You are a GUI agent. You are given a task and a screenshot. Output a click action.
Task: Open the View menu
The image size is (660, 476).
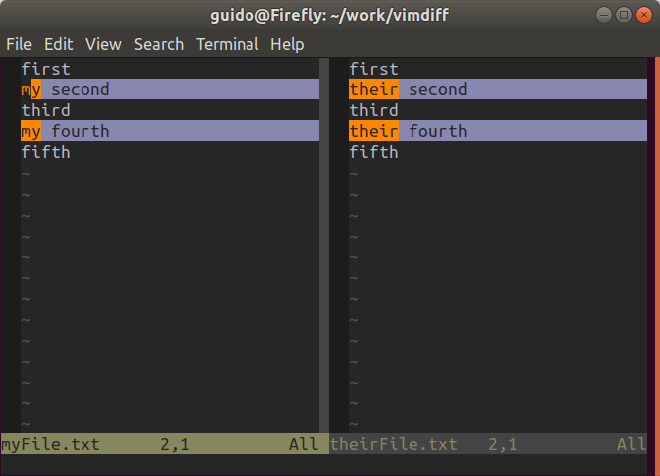[103, 44]
